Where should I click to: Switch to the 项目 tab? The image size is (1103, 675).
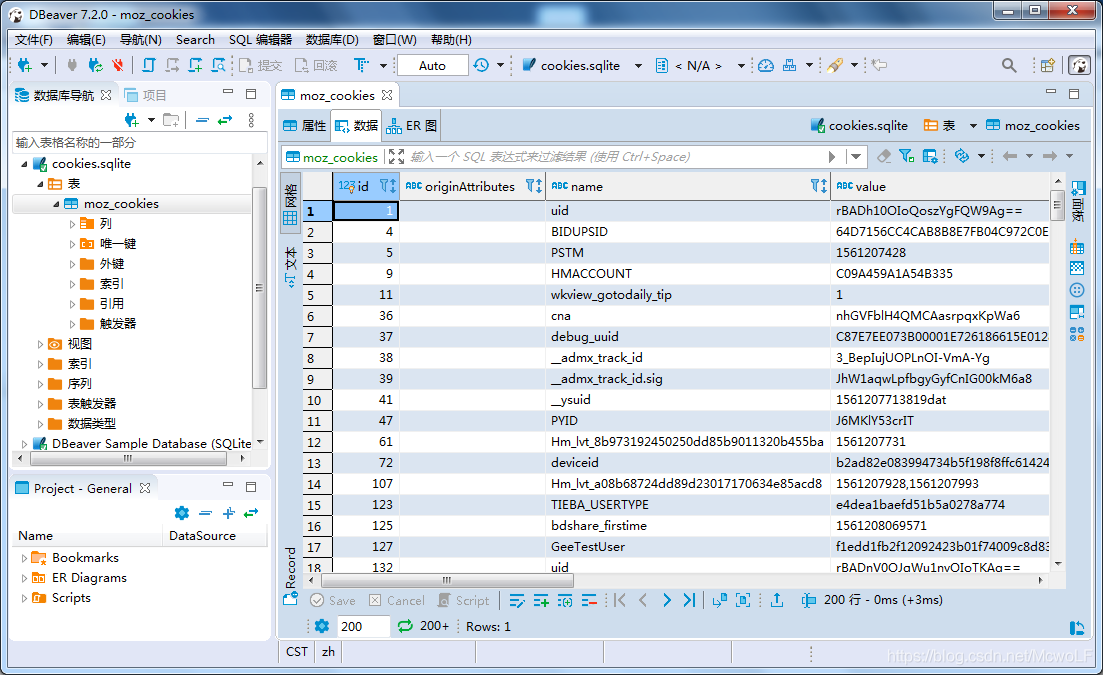(146, 95)
